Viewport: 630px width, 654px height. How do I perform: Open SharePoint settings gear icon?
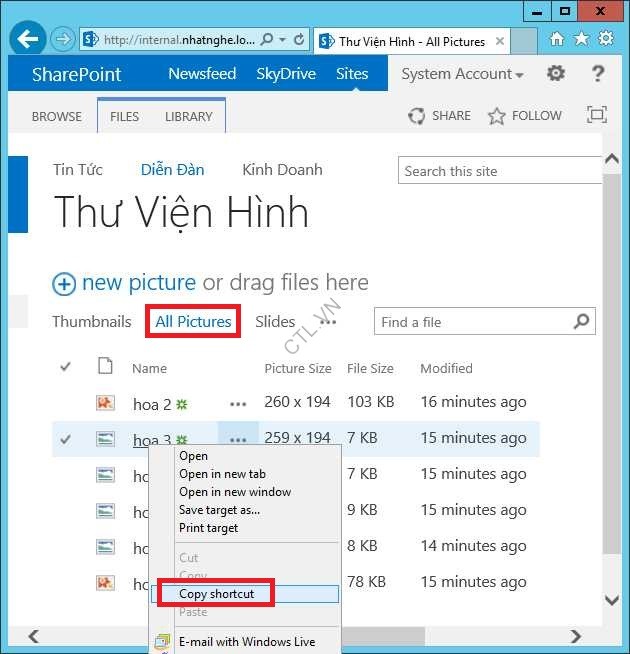coord(556,74)
